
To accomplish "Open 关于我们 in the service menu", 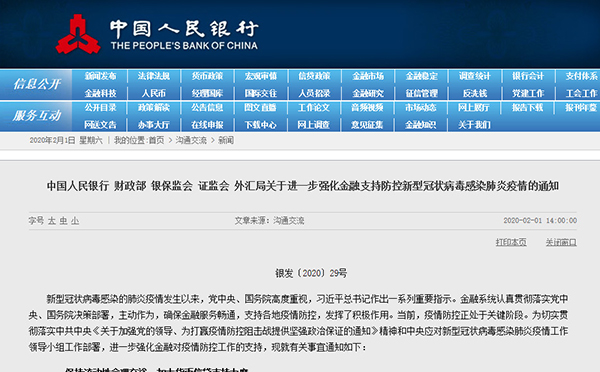I will [474, 125].
